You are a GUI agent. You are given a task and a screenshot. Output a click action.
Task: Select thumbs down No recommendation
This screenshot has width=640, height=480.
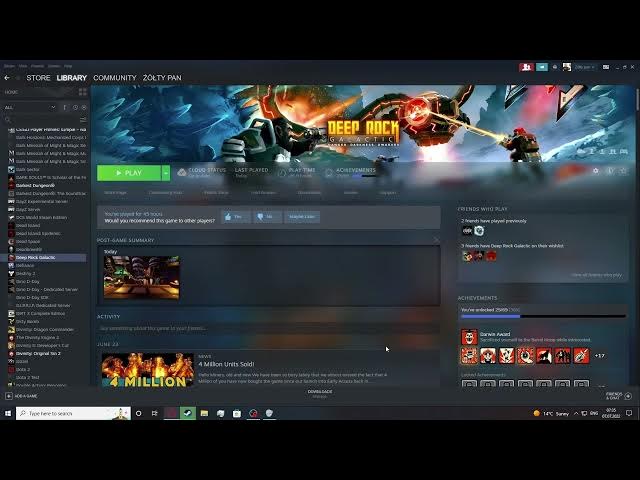pyautogui.click(x=267, y=217)
